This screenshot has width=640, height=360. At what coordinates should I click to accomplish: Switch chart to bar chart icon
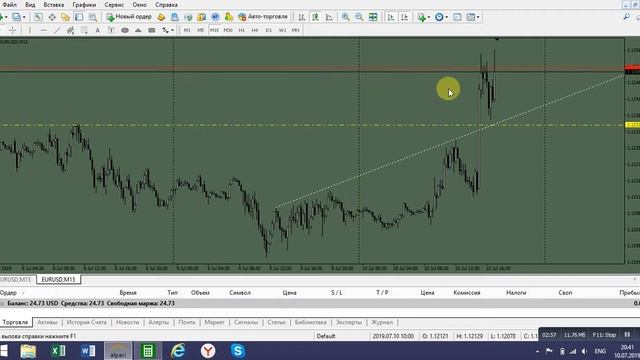point(302,17)
